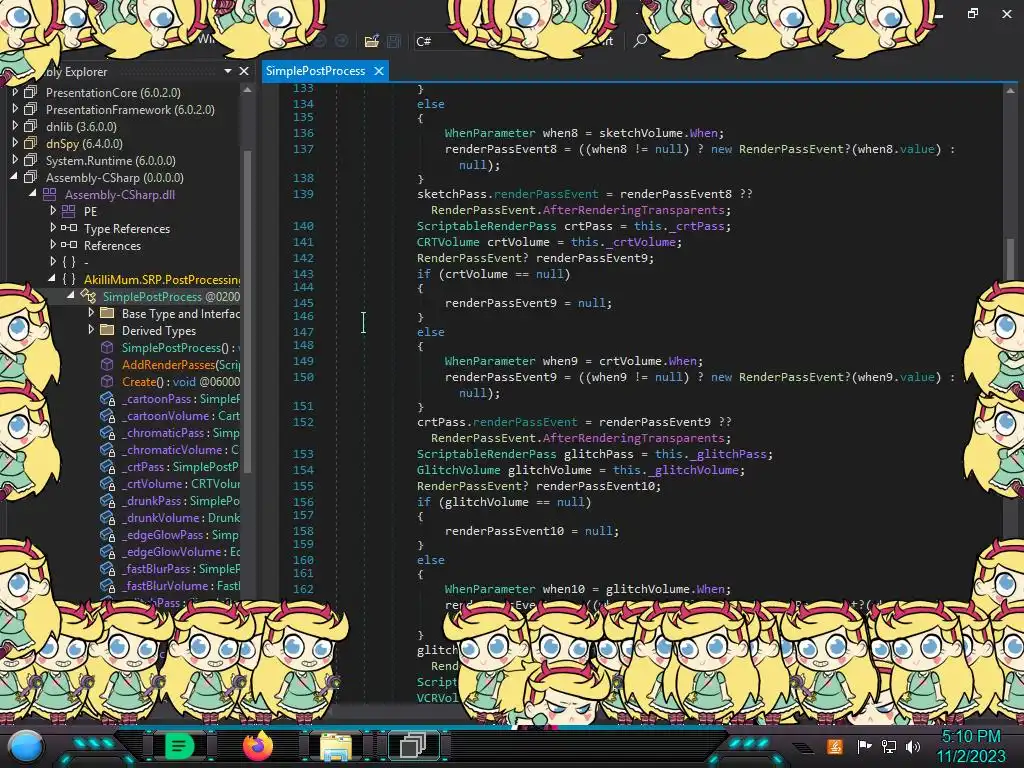Expand the References node
This screenshot has width=1024, height=768.
(53, 245)
